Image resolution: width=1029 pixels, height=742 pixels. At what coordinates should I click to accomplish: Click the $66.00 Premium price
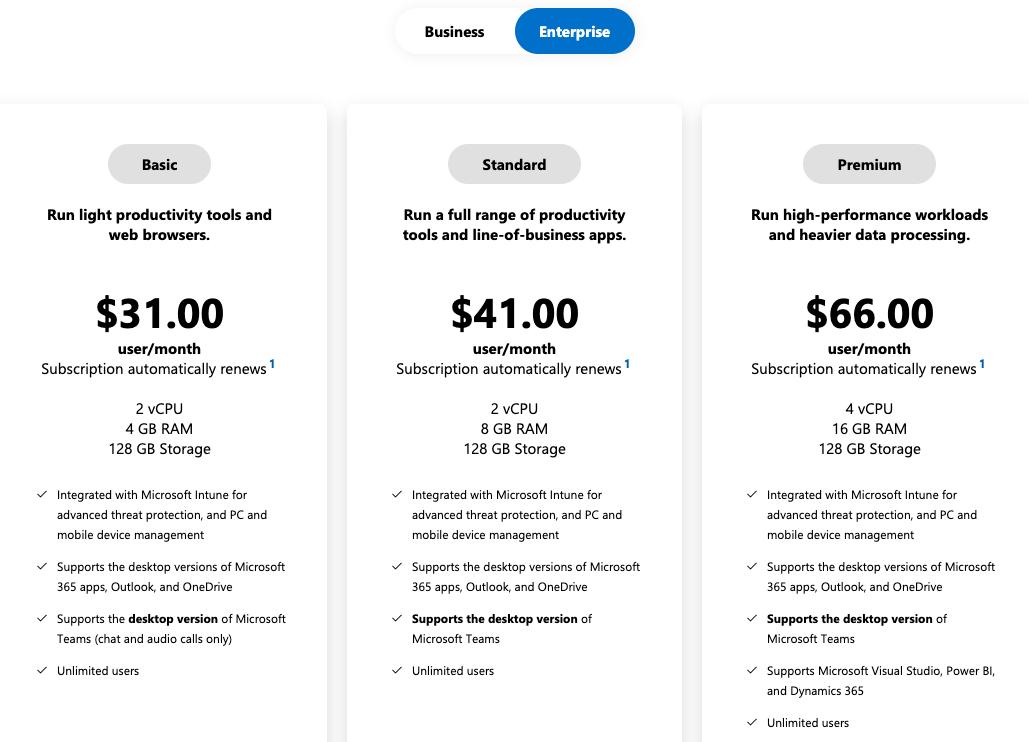pos(869,313)
